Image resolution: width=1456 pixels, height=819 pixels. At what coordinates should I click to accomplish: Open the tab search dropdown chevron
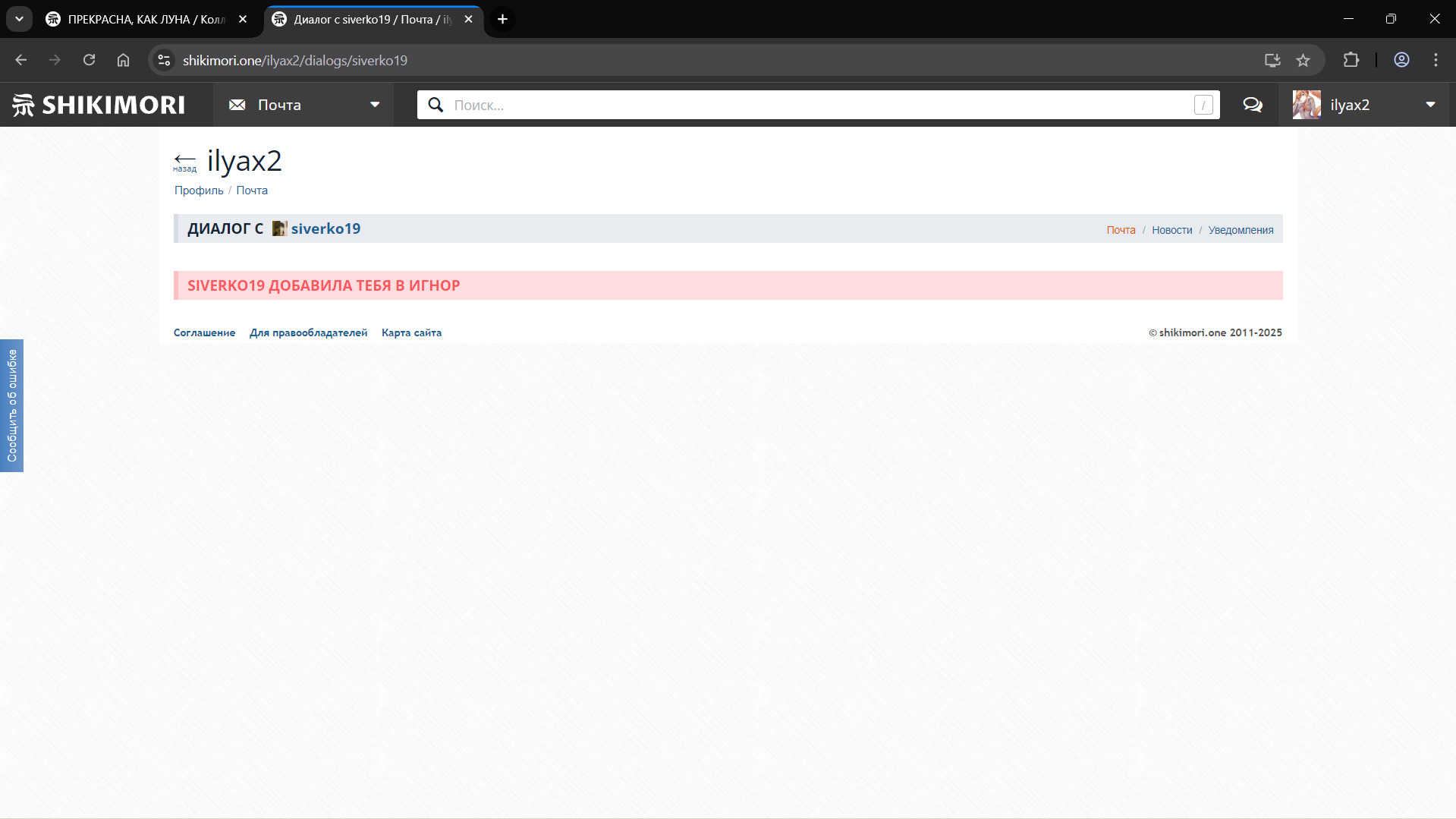pyautogui.click(x=19, y=19)
